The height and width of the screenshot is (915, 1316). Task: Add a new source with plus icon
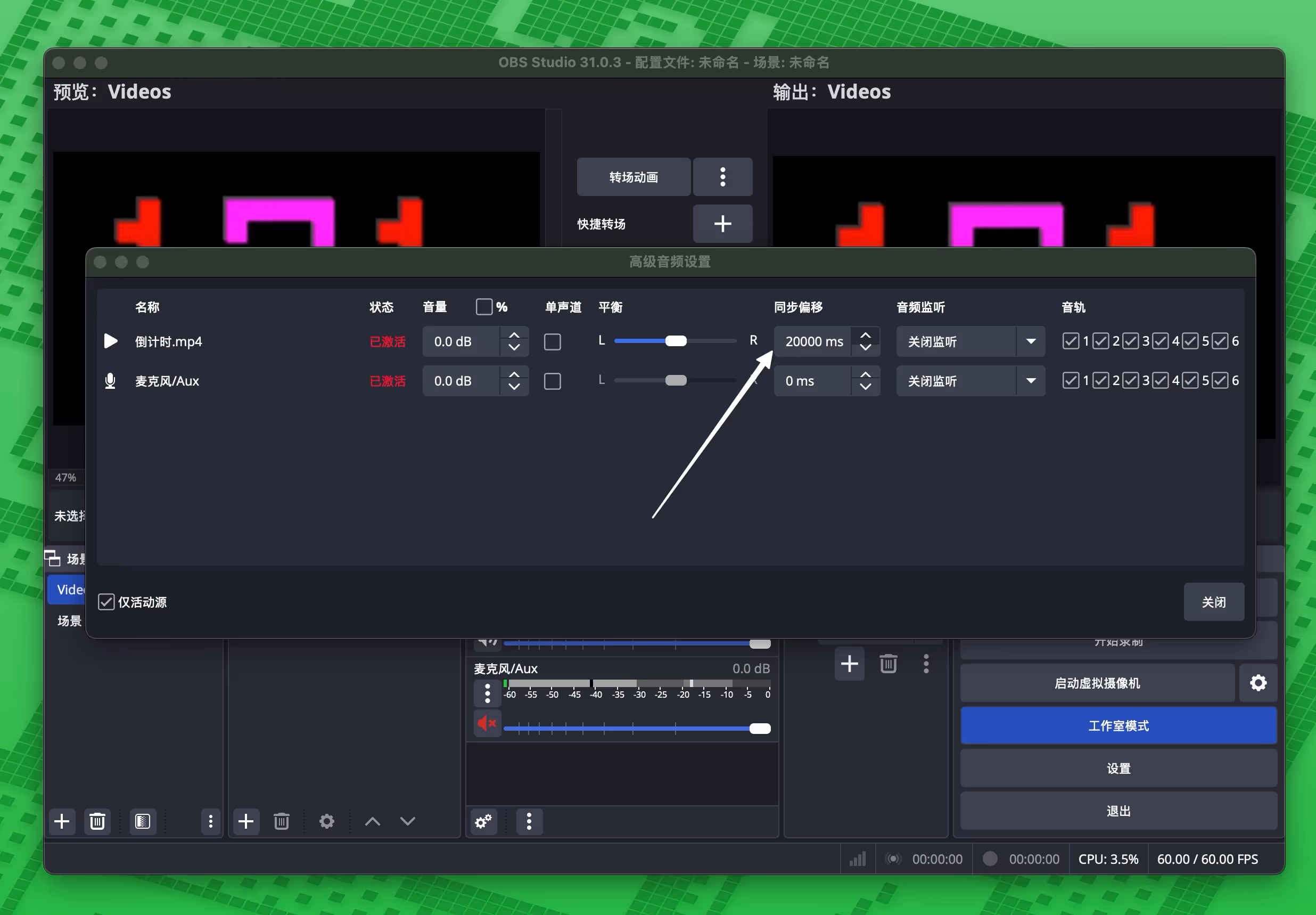[x=246, y=822]
